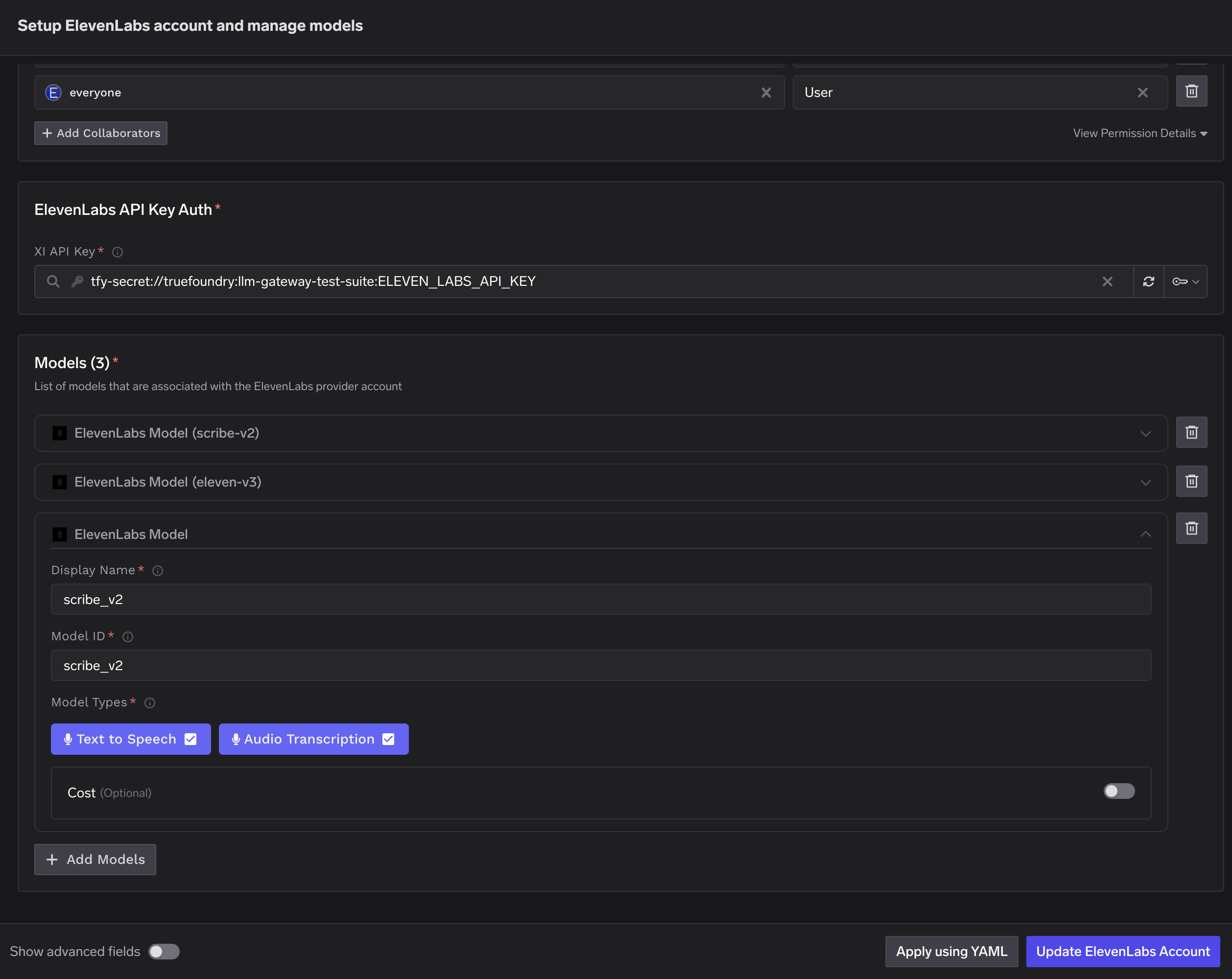Delete the scribe-v2 model entry

click(x=1191, y=432)
